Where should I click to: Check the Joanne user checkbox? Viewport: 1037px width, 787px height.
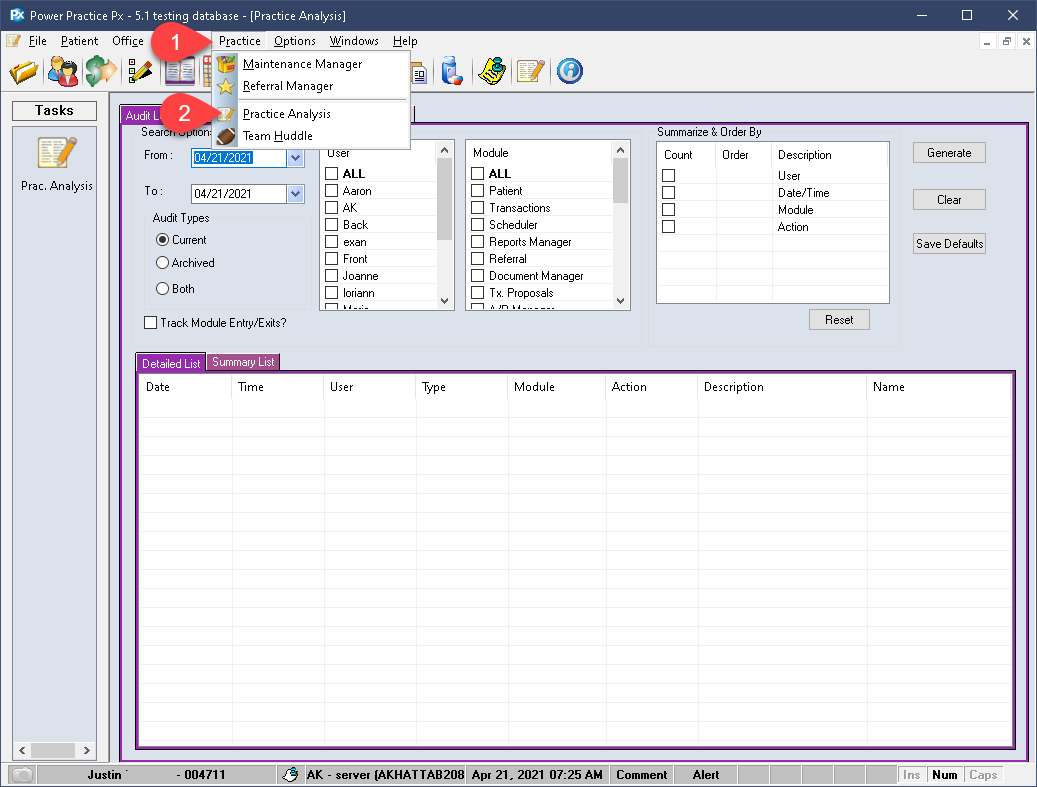point(332,276)
